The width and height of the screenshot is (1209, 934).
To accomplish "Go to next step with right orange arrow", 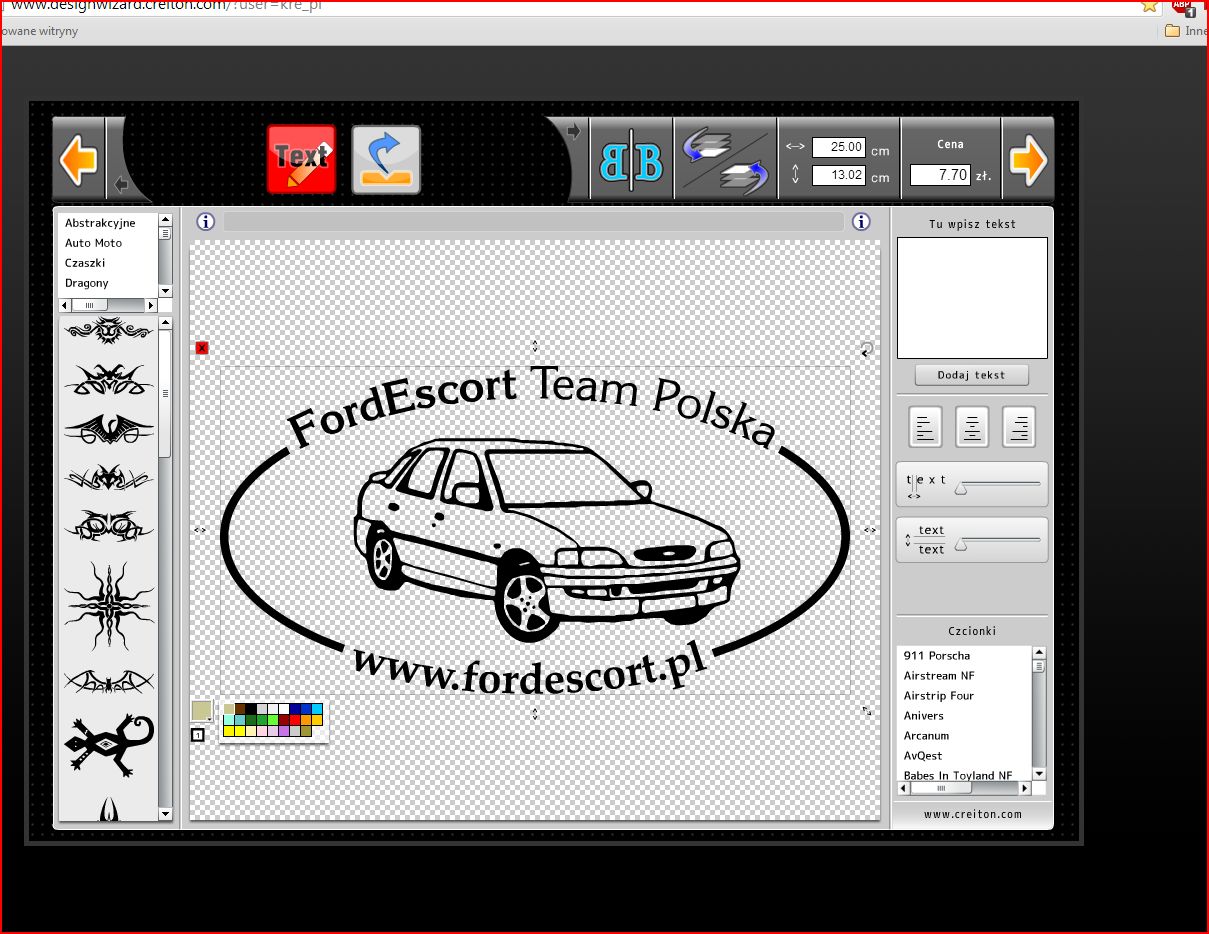I will pos(1028,160).
